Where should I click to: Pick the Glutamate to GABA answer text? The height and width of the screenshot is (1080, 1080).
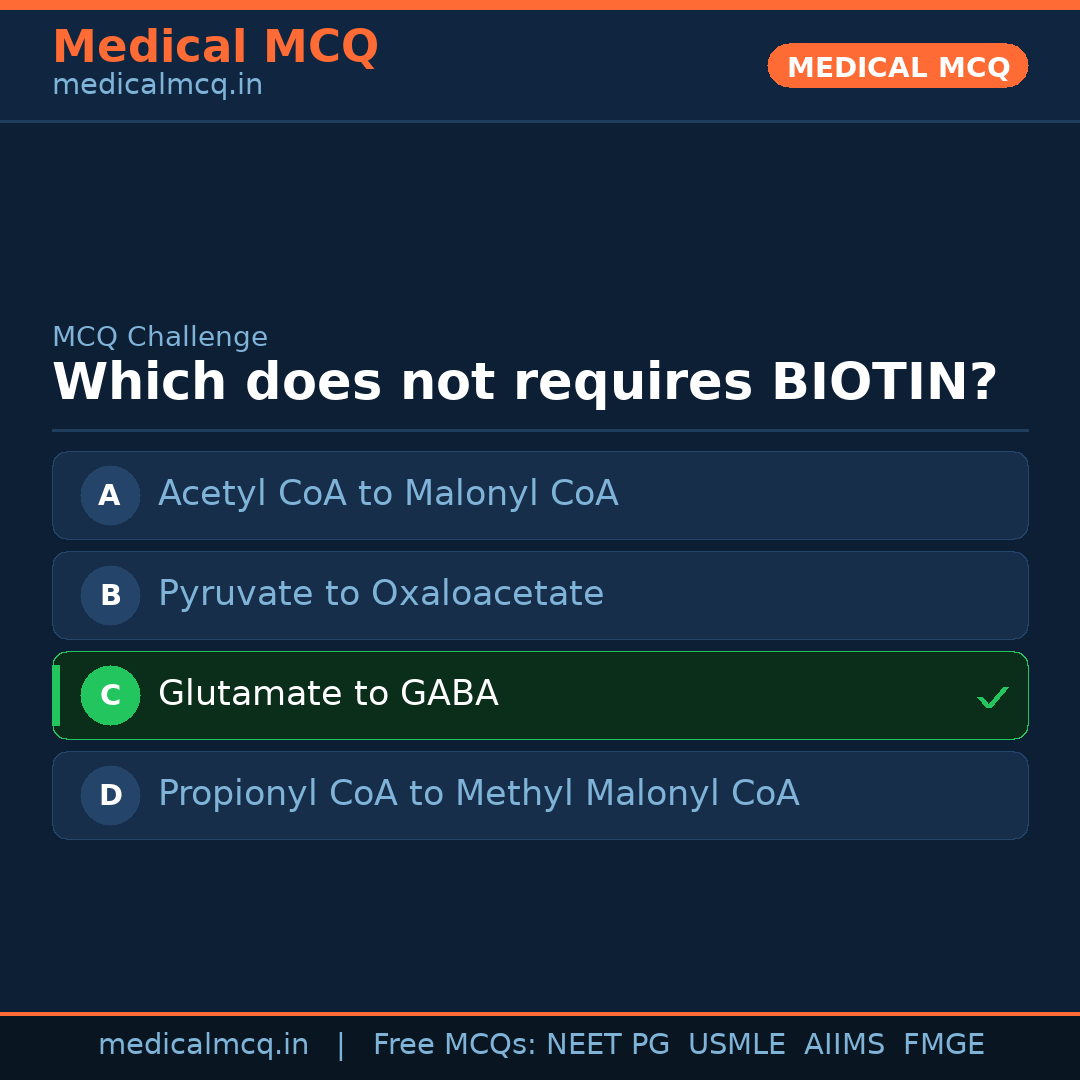[328, 694]
